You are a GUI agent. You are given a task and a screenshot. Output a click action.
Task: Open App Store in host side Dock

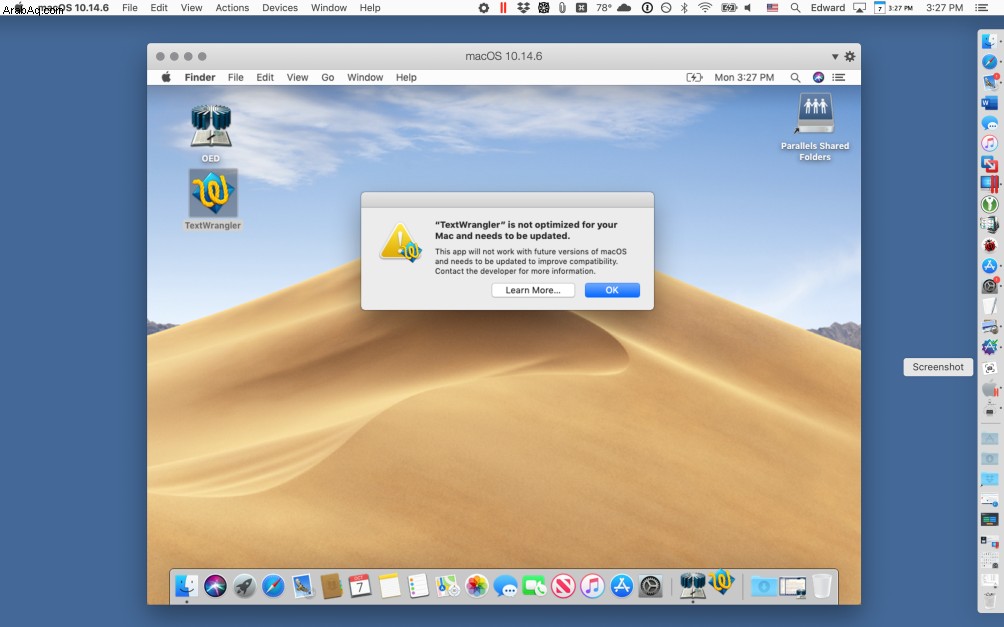tap(989, 265)
